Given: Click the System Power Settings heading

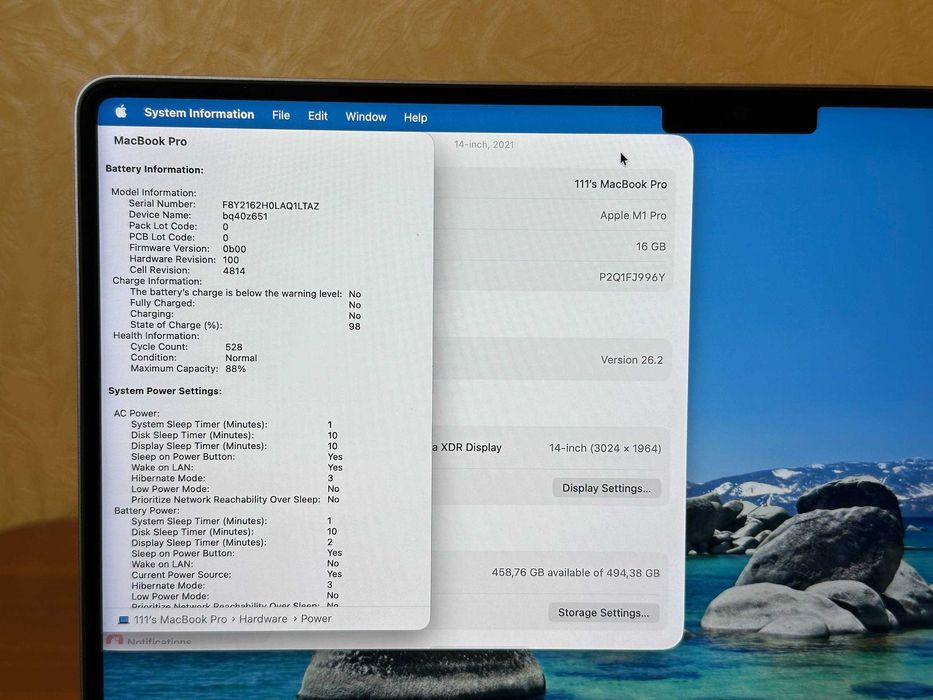Looking at the screenshot, I should point(165,391).
